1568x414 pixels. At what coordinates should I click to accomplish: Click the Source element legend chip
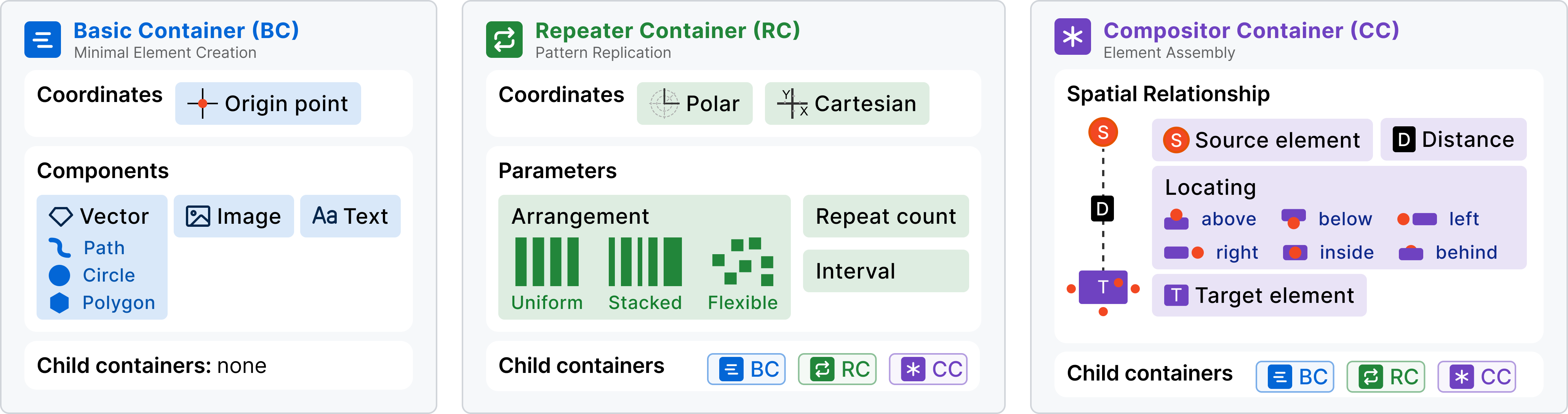click(1262, 140)
